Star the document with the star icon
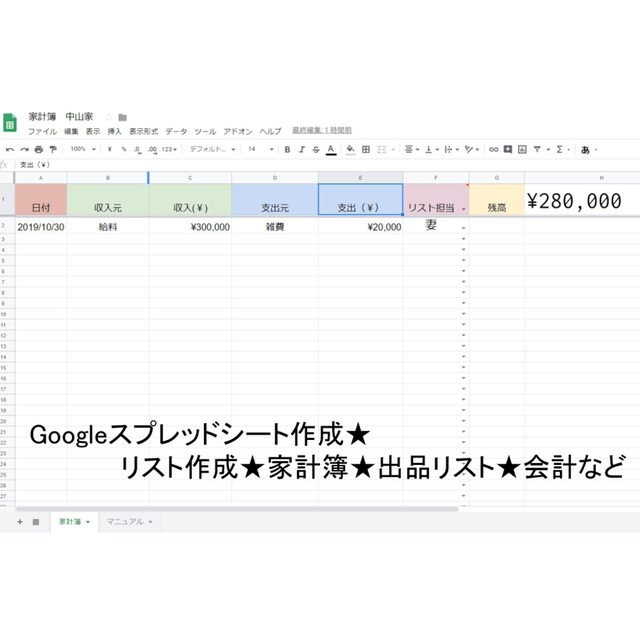The height and width of the screenshot is (640, 640). pyautogui.click(x=108, y=117)
